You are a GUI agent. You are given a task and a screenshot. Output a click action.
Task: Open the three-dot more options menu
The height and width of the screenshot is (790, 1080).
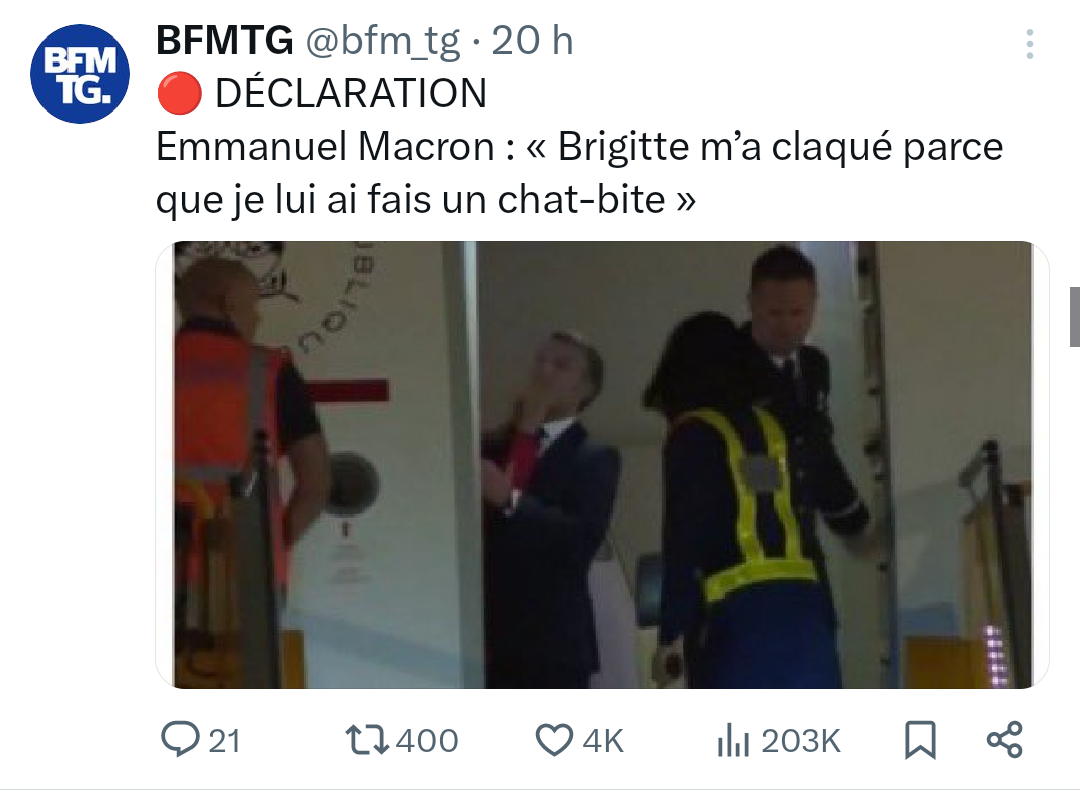click(x=1030, y=44)
